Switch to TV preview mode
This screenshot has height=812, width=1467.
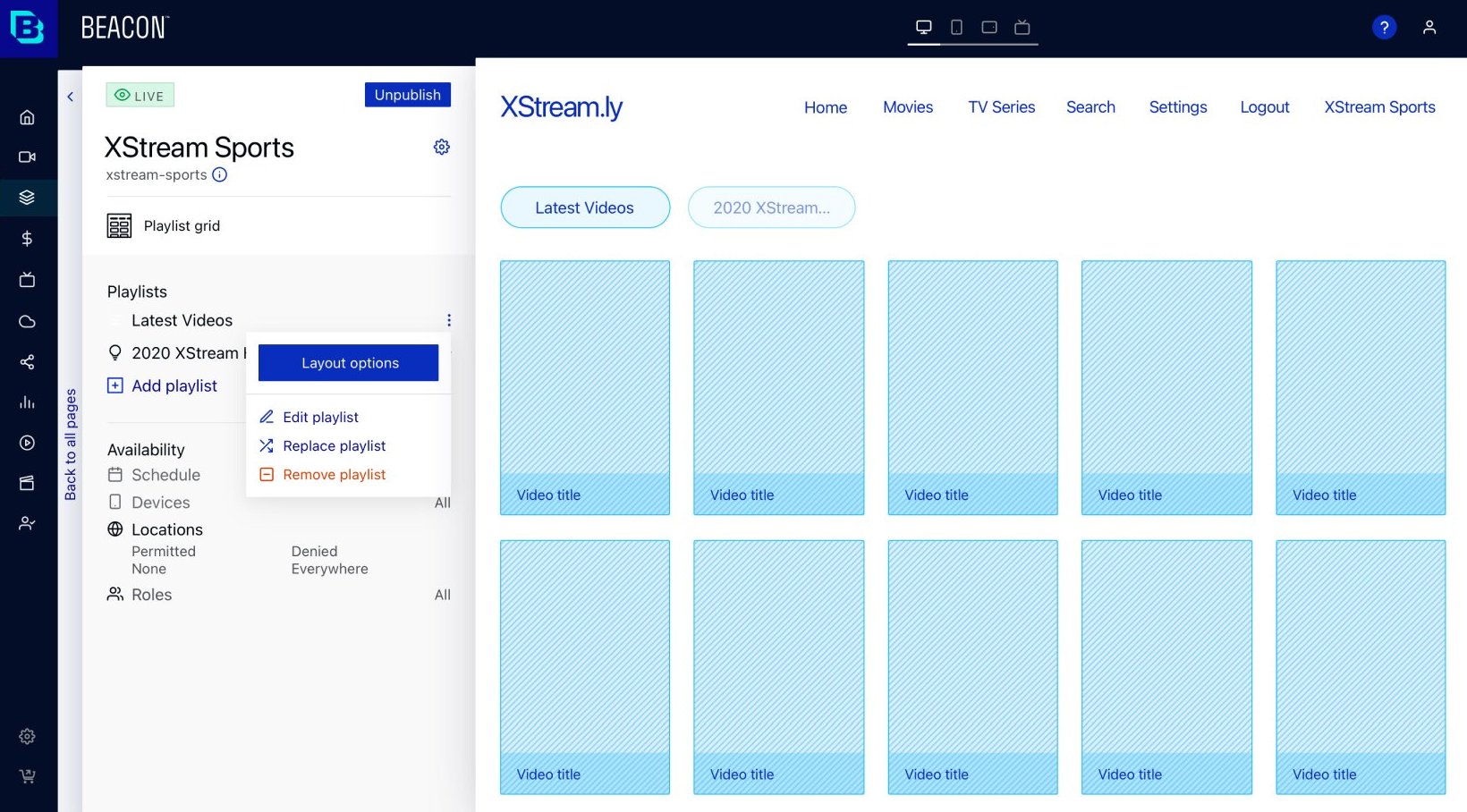click(x=1022, y=27)
